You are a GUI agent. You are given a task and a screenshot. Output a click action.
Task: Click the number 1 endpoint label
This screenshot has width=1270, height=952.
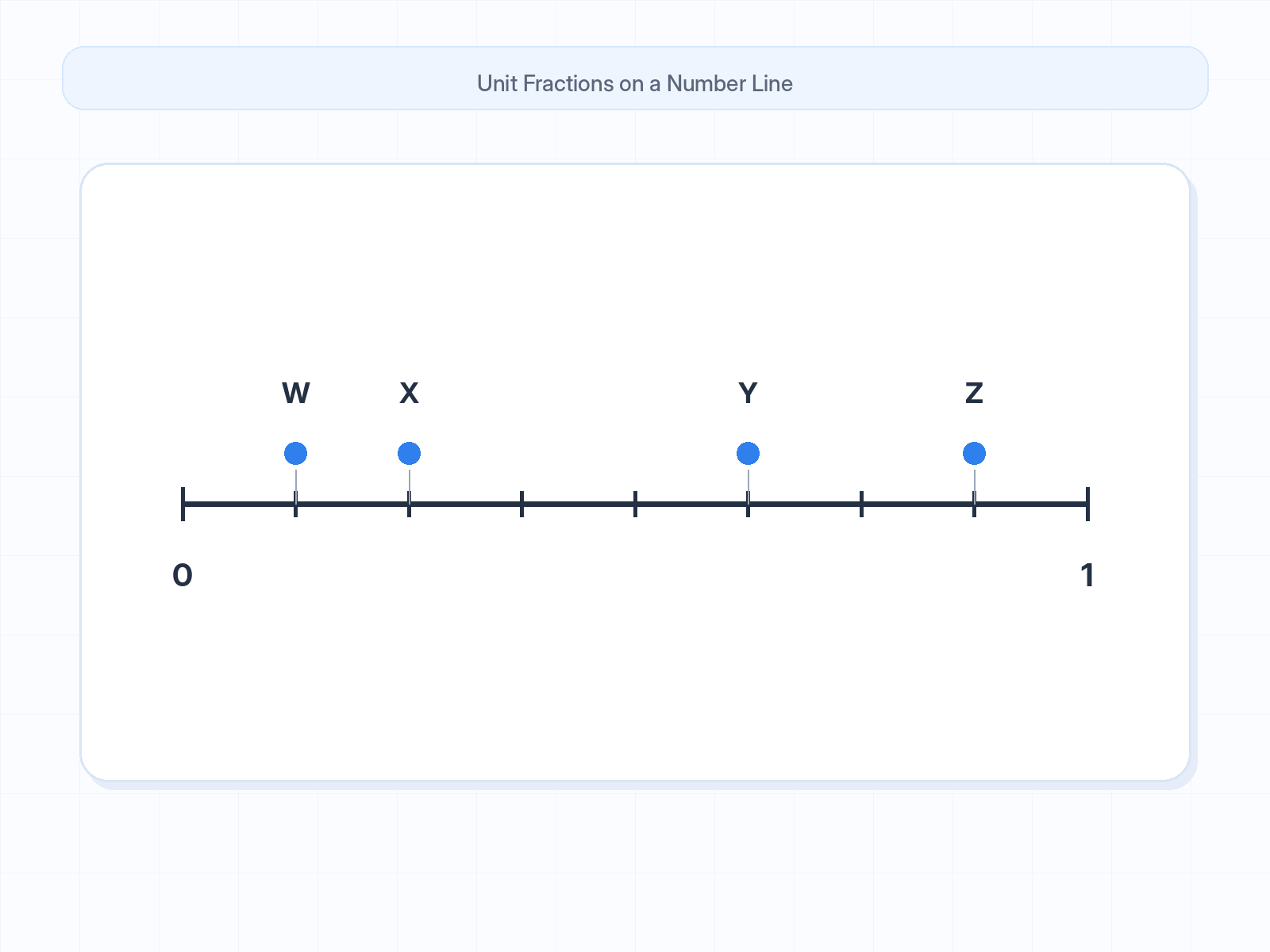click(x=1087, y=575)
